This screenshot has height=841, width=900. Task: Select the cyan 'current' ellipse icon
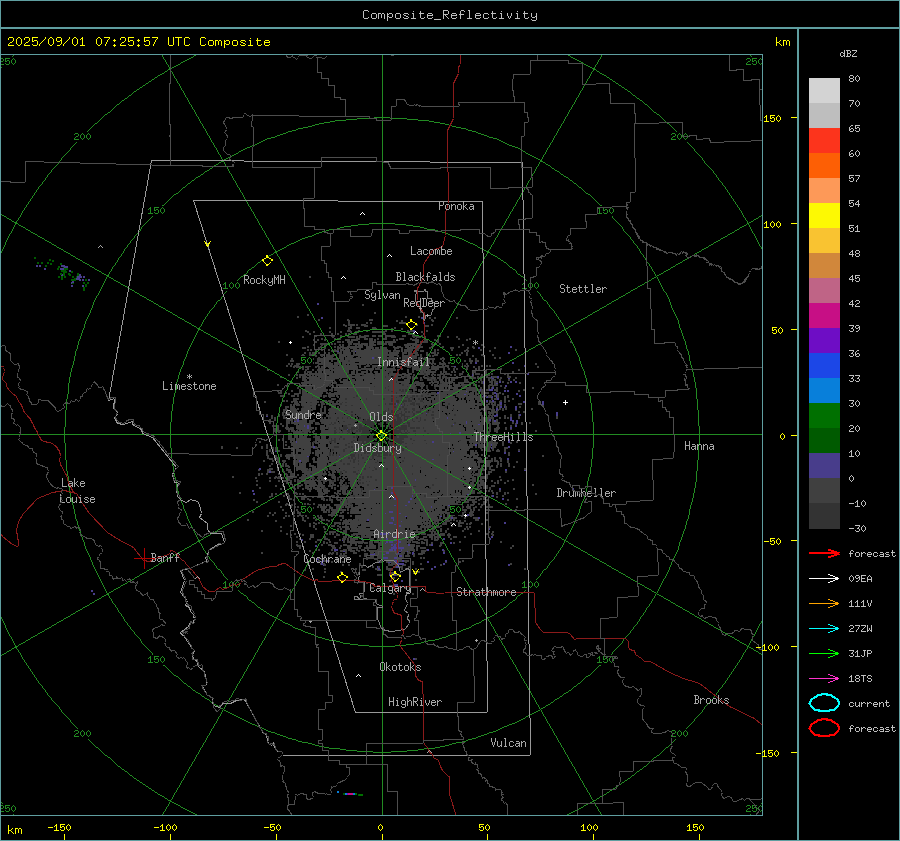[x=824, y=703]
